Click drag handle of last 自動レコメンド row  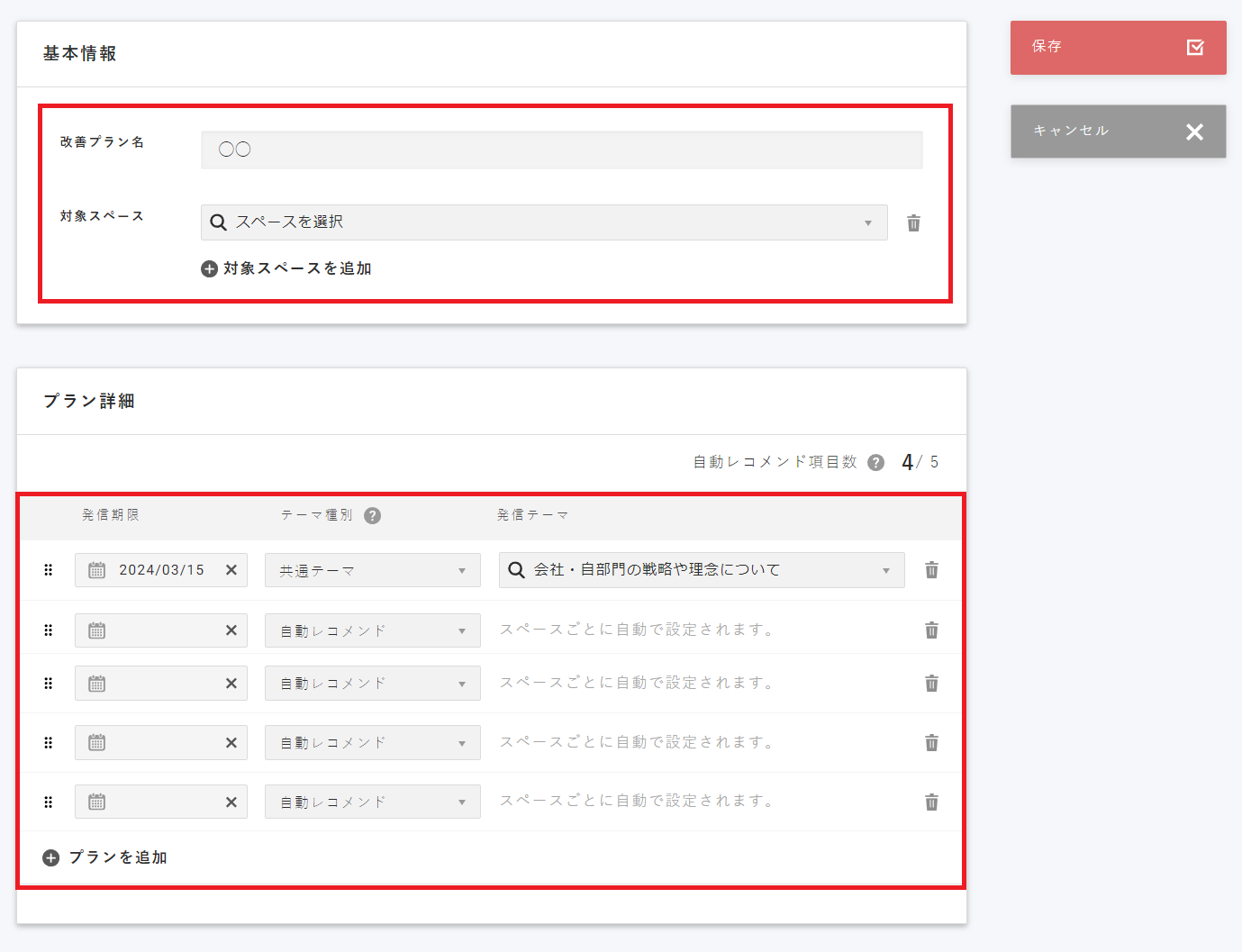coord(49,802)
